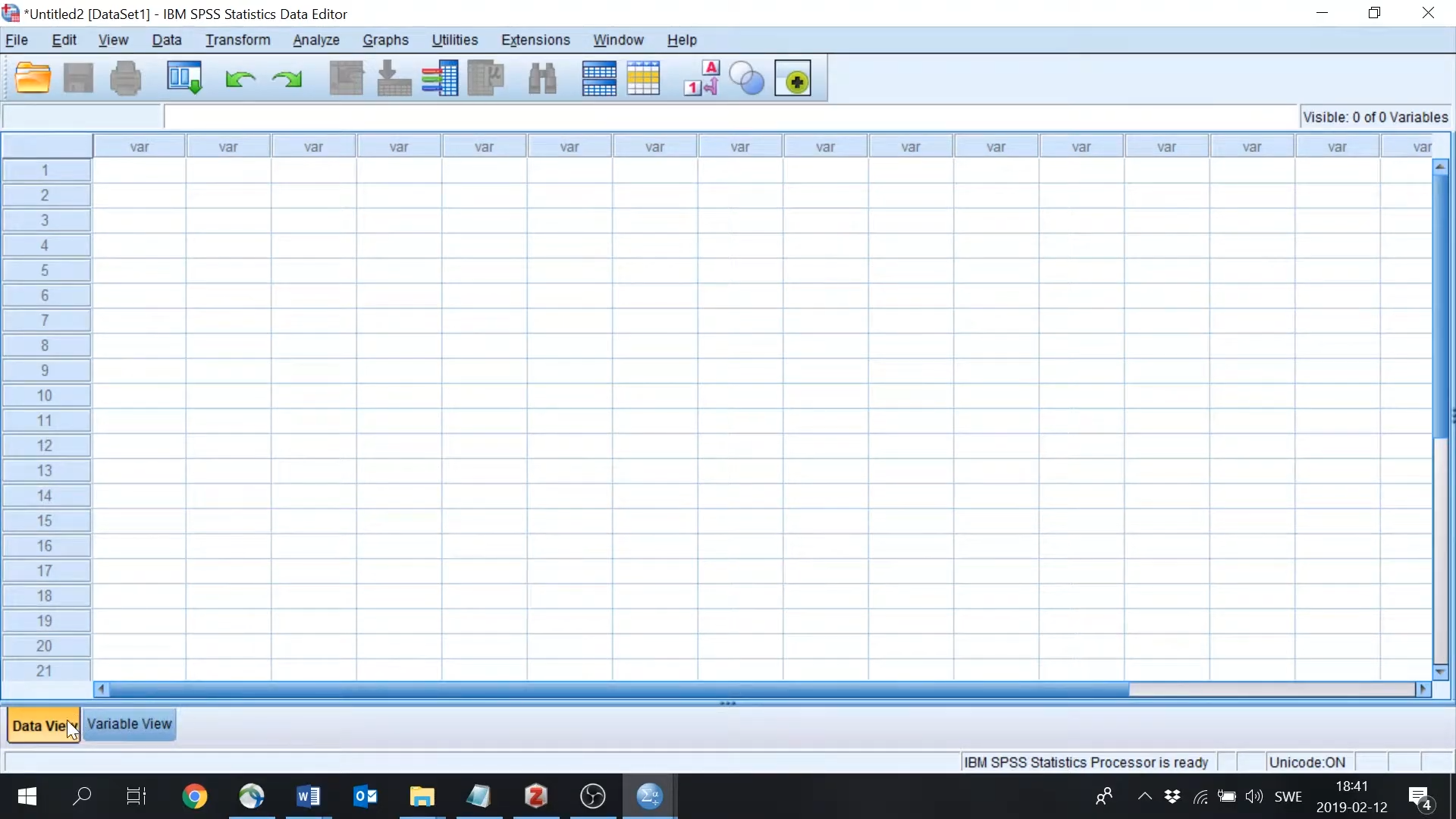Screen dimensions: 1456x819
Task: Open the Analyze menu
Action: [316, 40]
